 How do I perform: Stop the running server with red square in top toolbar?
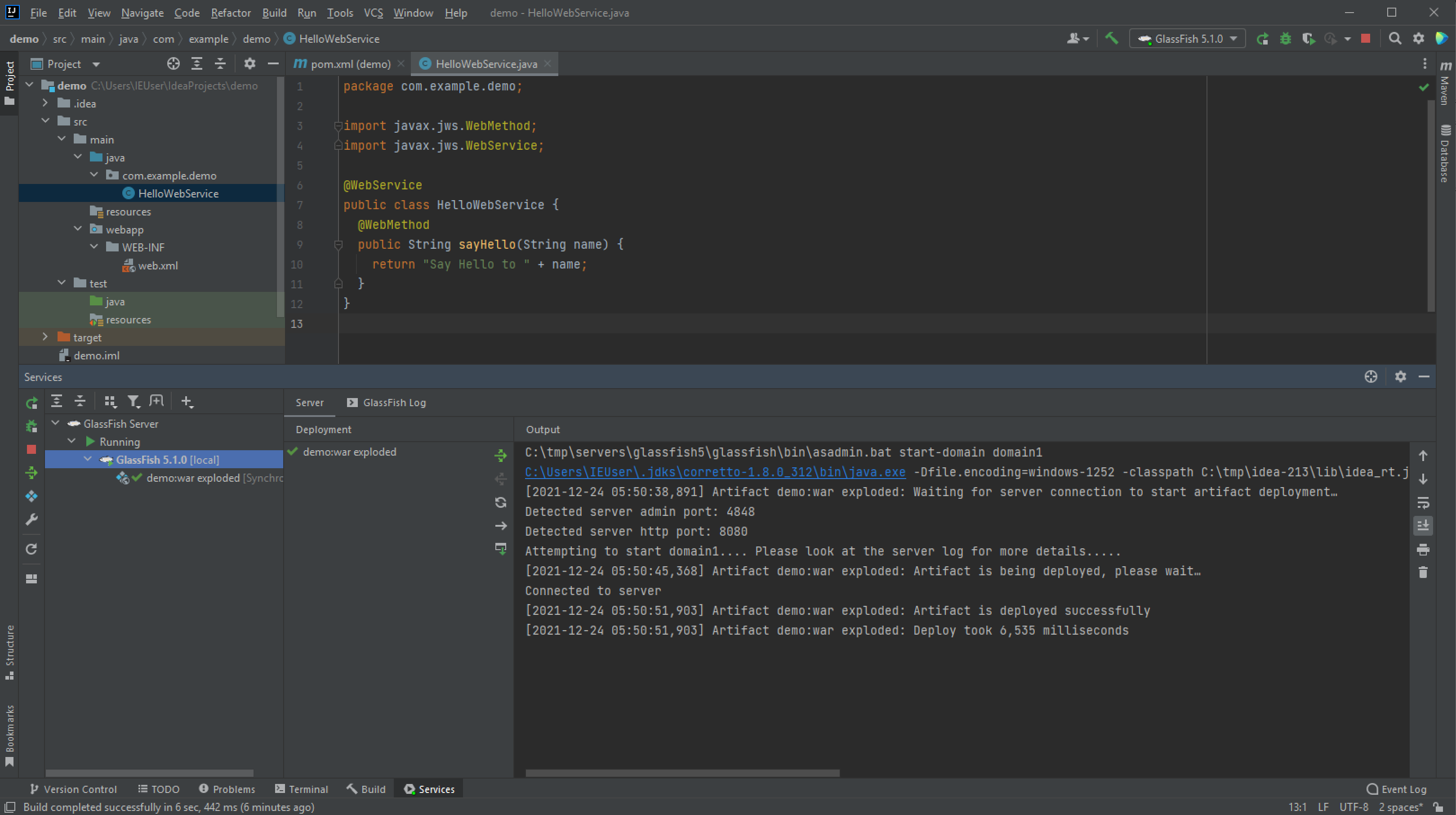(1366, 39)
